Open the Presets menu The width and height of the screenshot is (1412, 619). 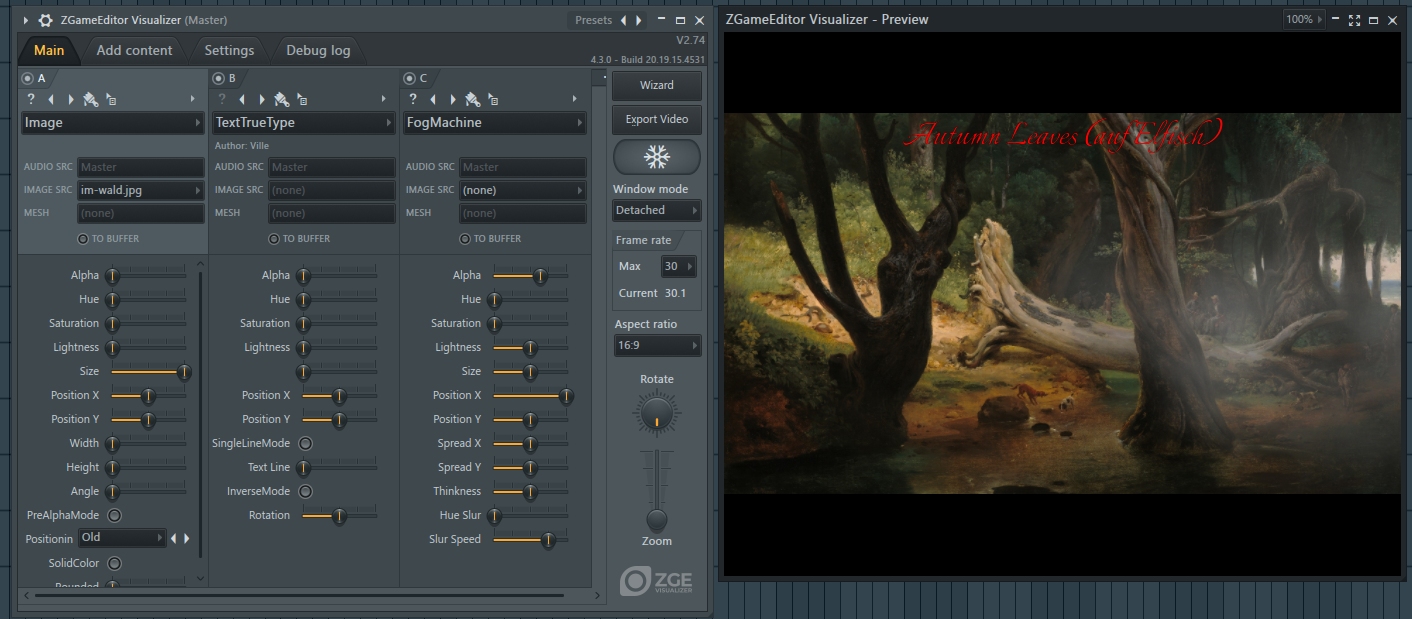tap(593, 20)
